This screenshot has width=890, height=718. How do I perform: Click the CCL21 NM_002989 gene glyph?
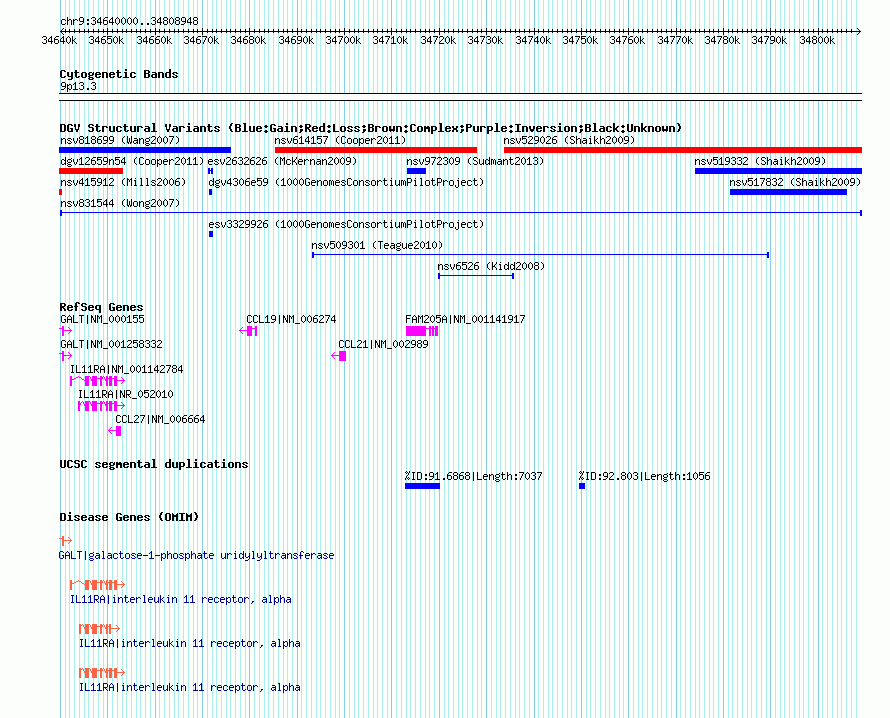tap(339, 356)
